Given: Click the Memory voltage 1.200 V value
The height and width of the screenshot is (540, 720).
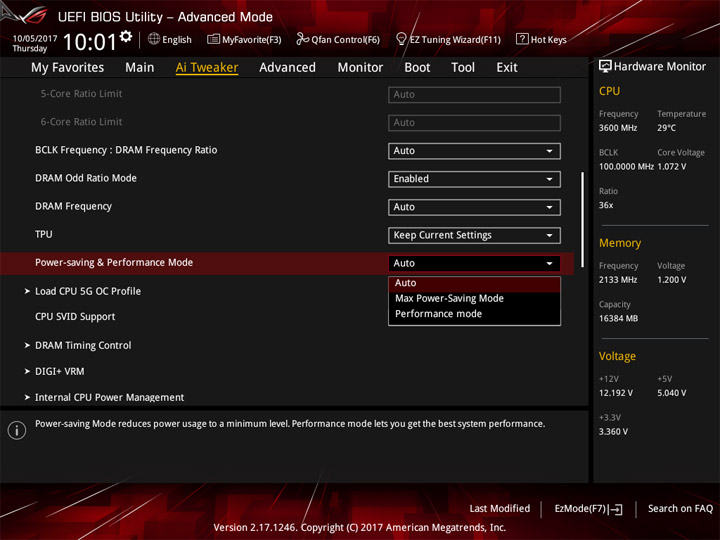Looking at the screenshot, I should click(x=672, y=280).
